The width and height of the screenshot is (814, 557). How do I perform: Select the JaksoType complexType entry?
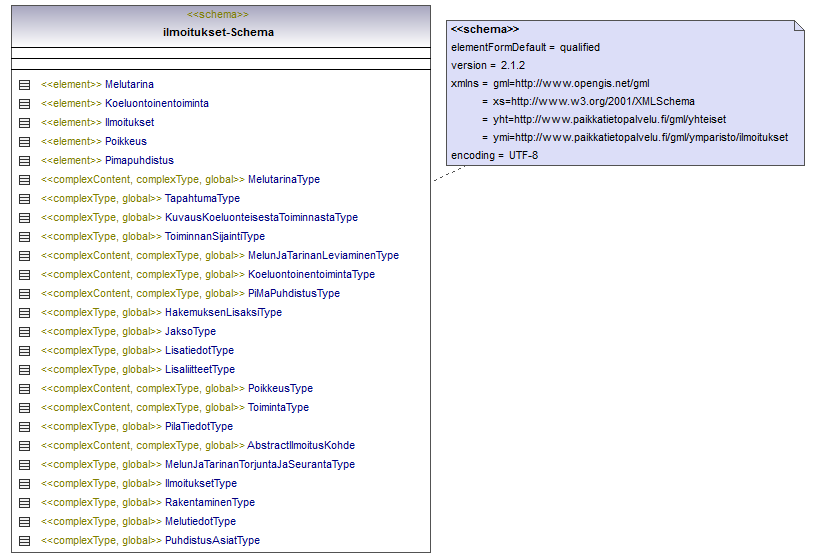pyautogui.click(x=128, y=332)
